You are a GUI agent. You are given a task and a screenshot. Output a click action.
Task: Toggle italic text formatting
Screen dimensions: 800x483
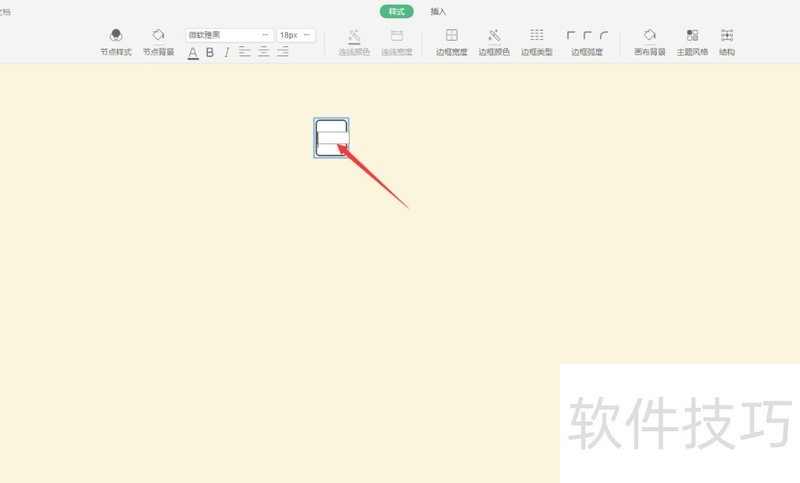click(227, 52)
